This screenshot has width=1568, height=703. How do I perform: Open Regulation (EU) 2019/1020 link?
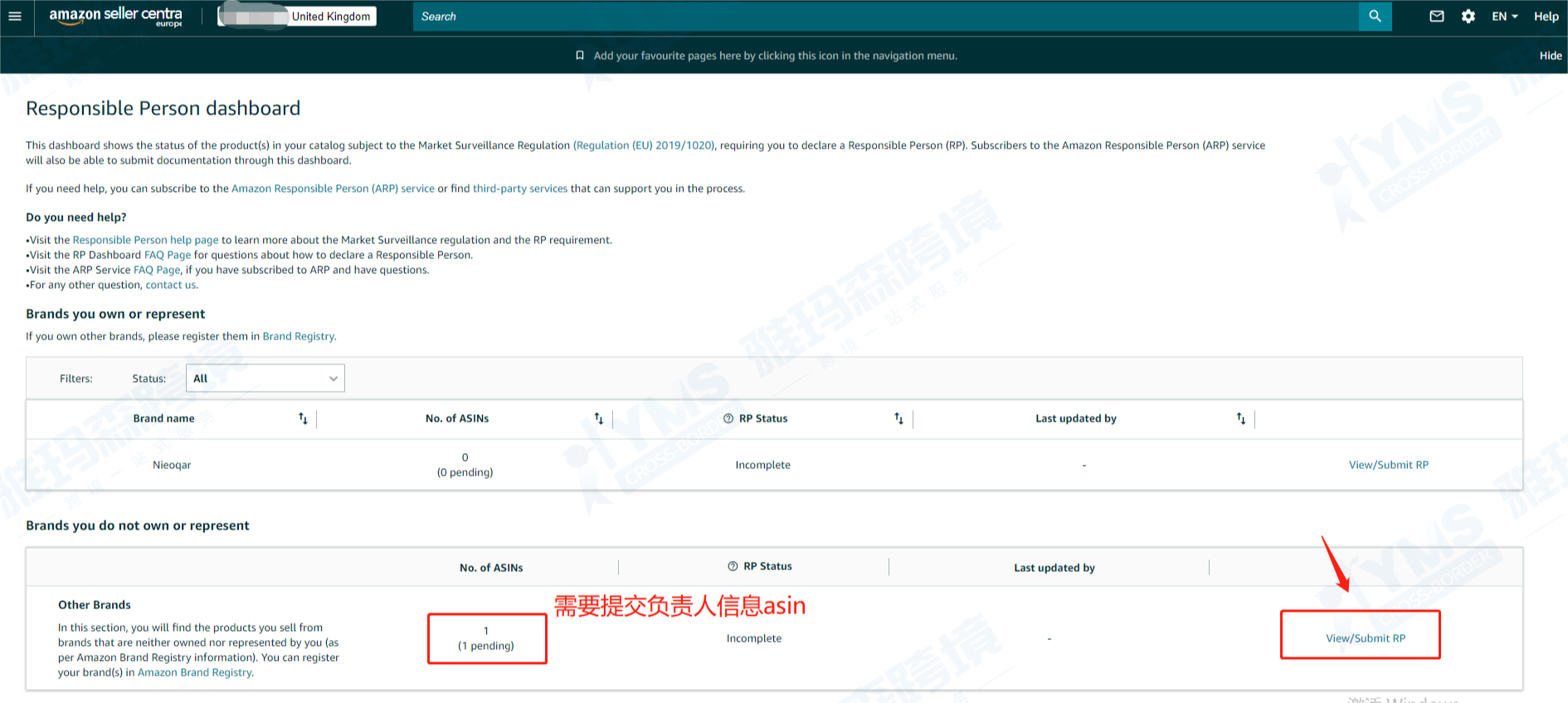tap(644, 145)
